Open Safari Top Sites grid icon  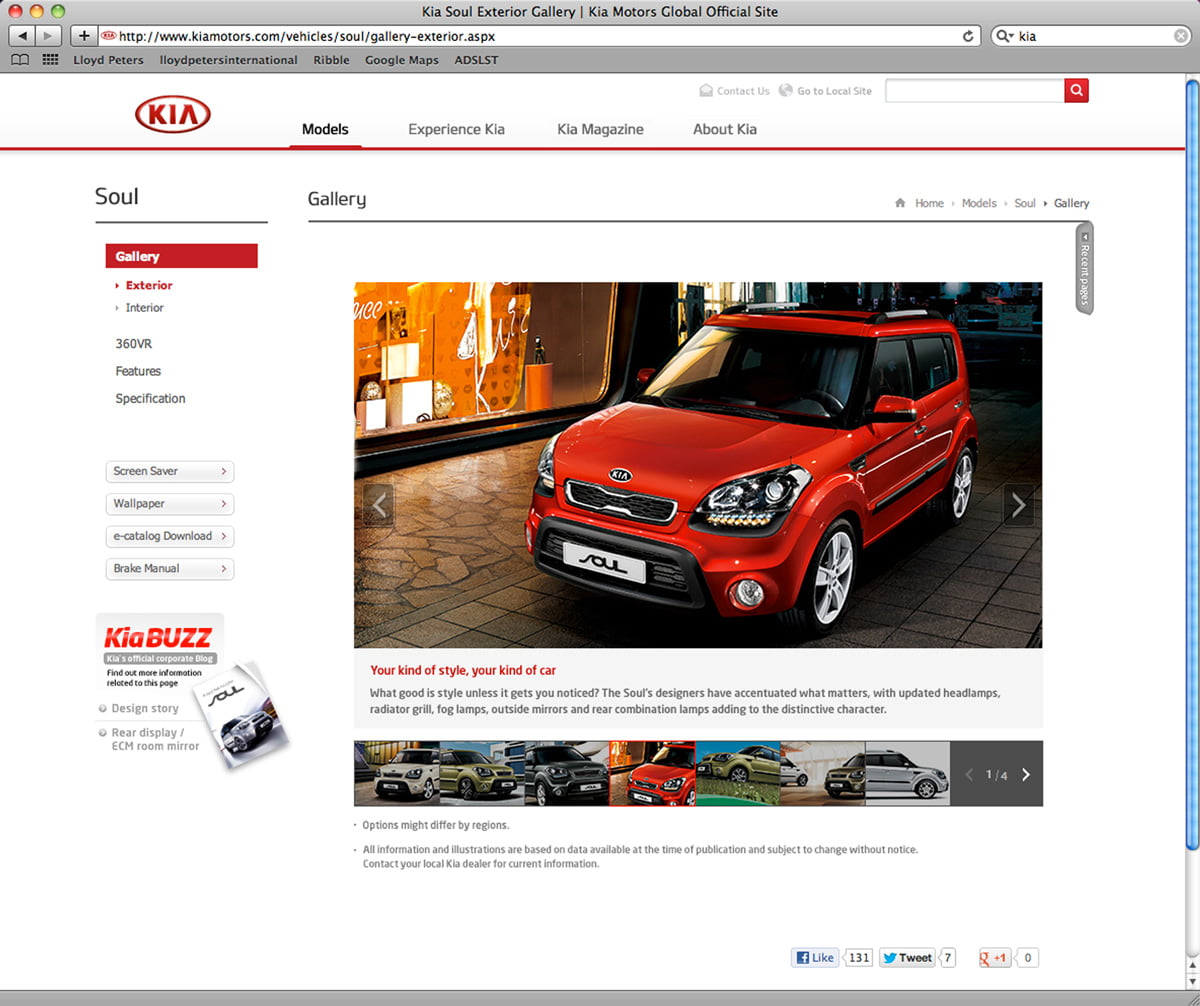pyautogui.click(x=50, y=60)
